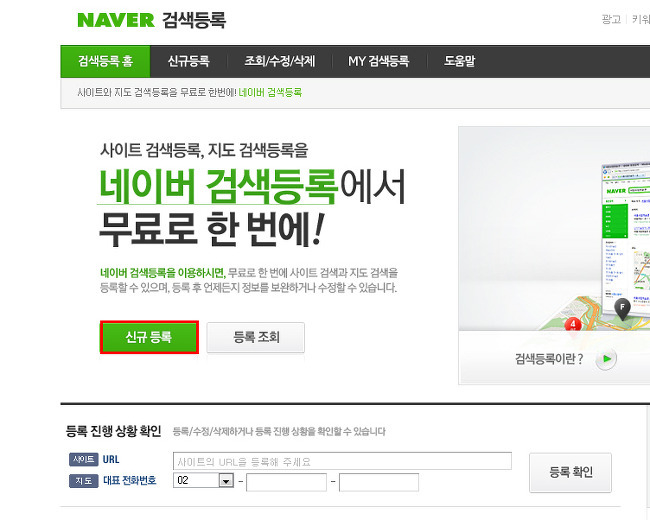Open the 검색등록 홈 tab
650x520 pixels.
(x=105, y=61)
